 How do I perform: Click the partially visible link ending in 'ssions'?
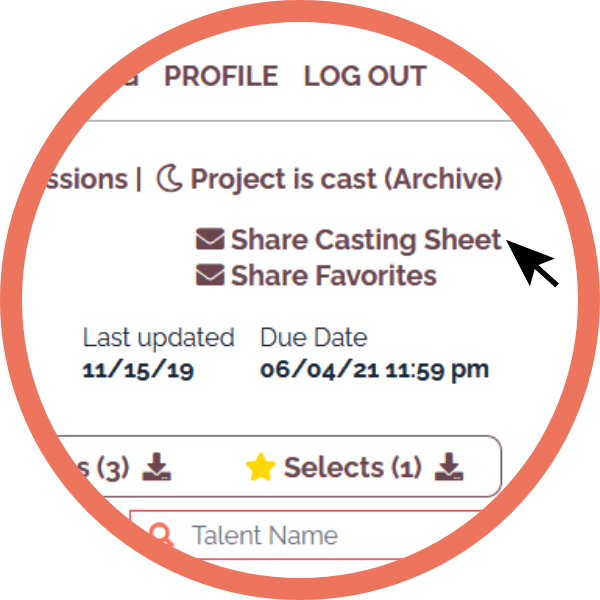87,179
